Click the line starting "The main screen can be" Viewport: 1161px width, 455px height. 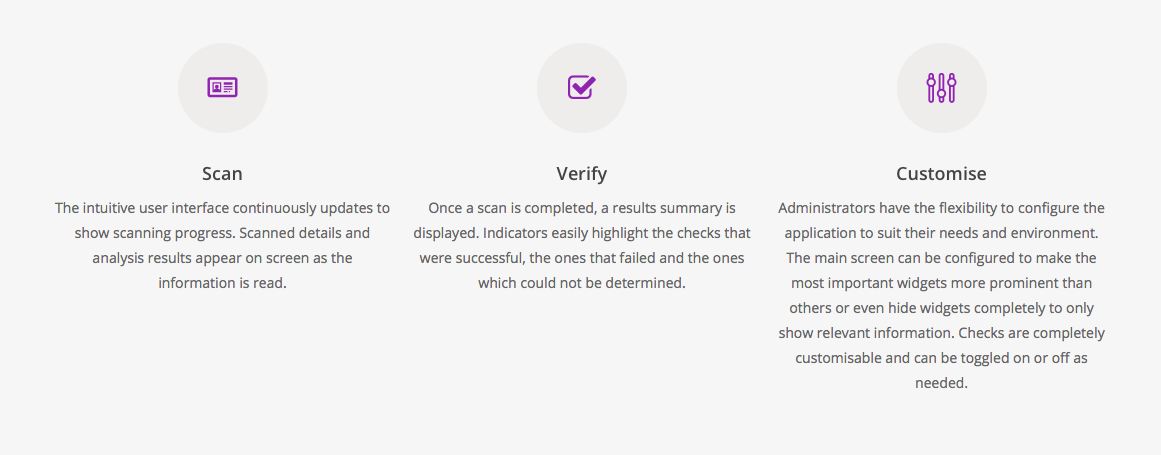(941, 258)
